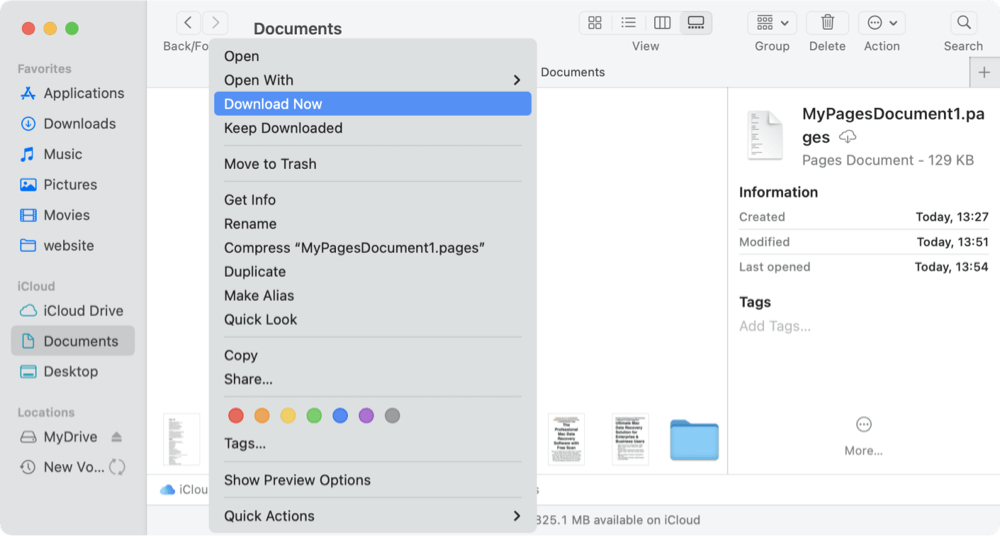Viewport: 1000px width, 536px height.
Task: Add a new tab with plus button
Action: coord(984,72)
